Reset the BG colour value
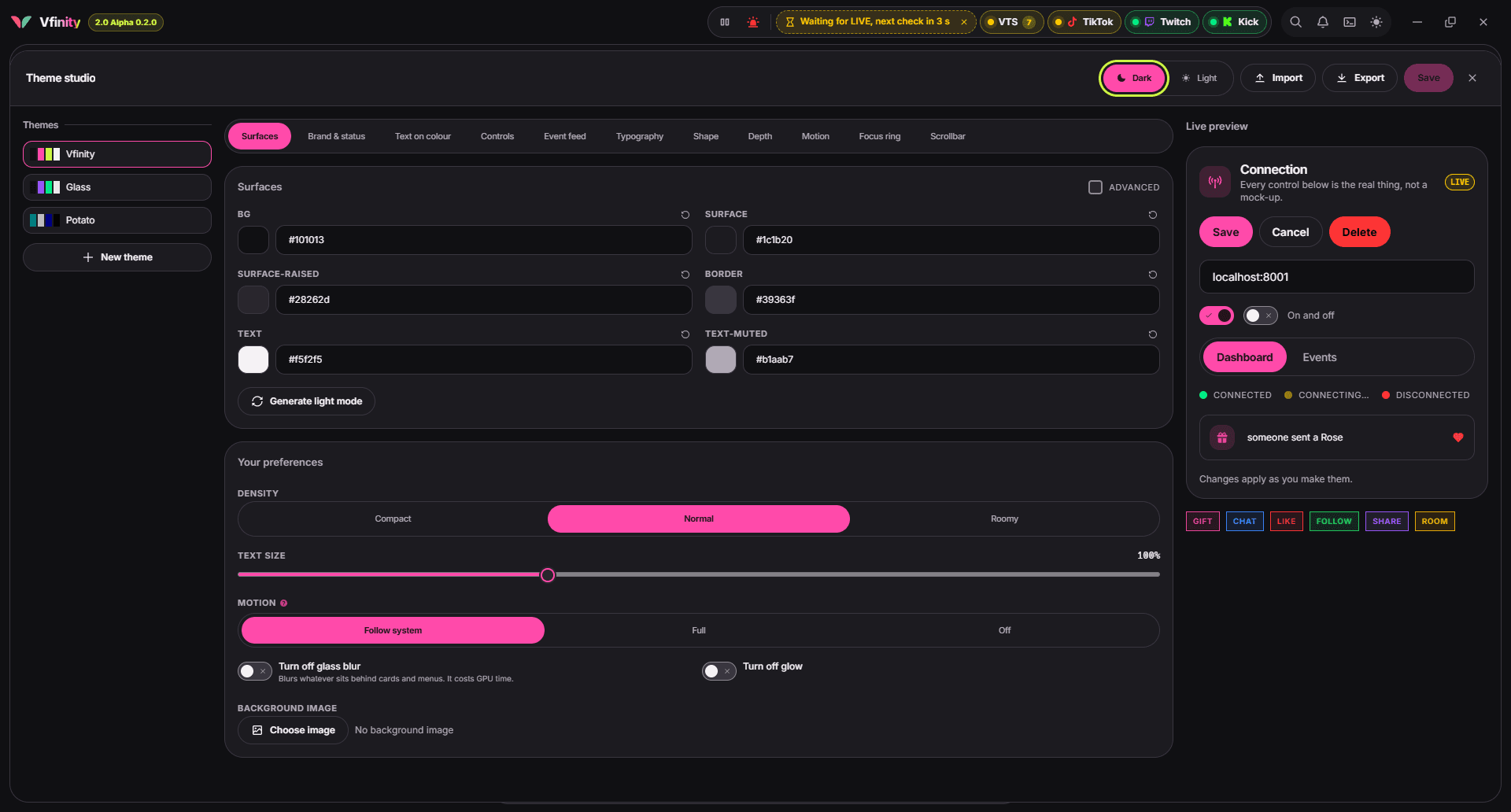This screenshot has height=812, width=1511. 685,215
